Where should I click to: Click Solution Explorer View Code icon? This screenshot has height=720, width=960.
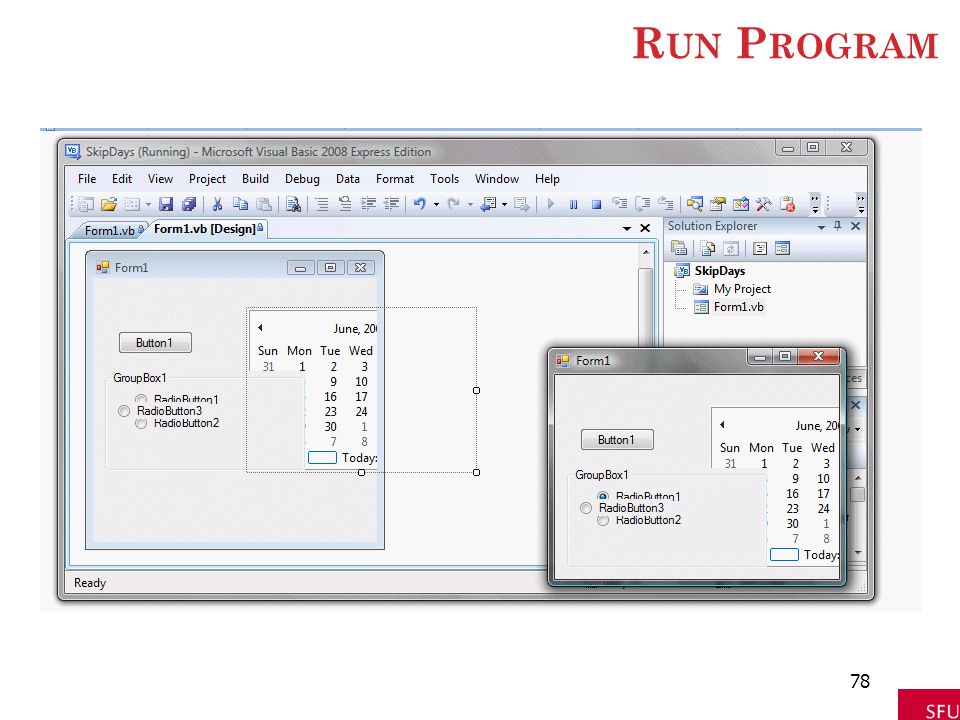pos(760,249)
